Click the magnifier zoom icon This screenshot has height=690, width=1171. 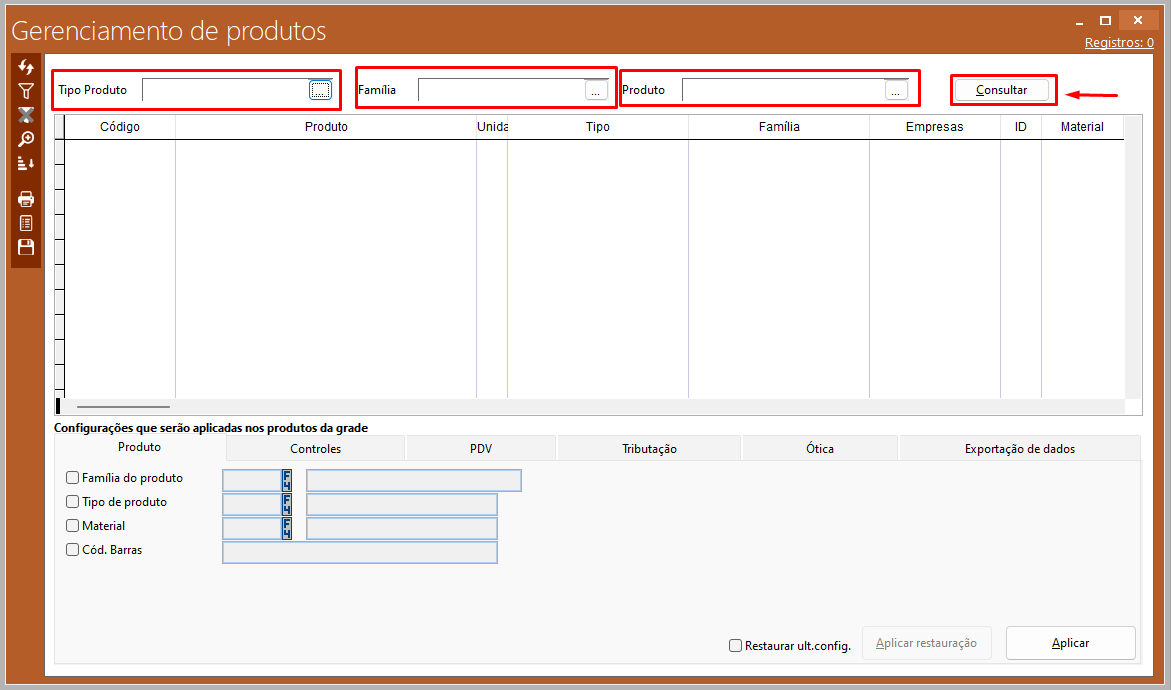click(26, 139)
